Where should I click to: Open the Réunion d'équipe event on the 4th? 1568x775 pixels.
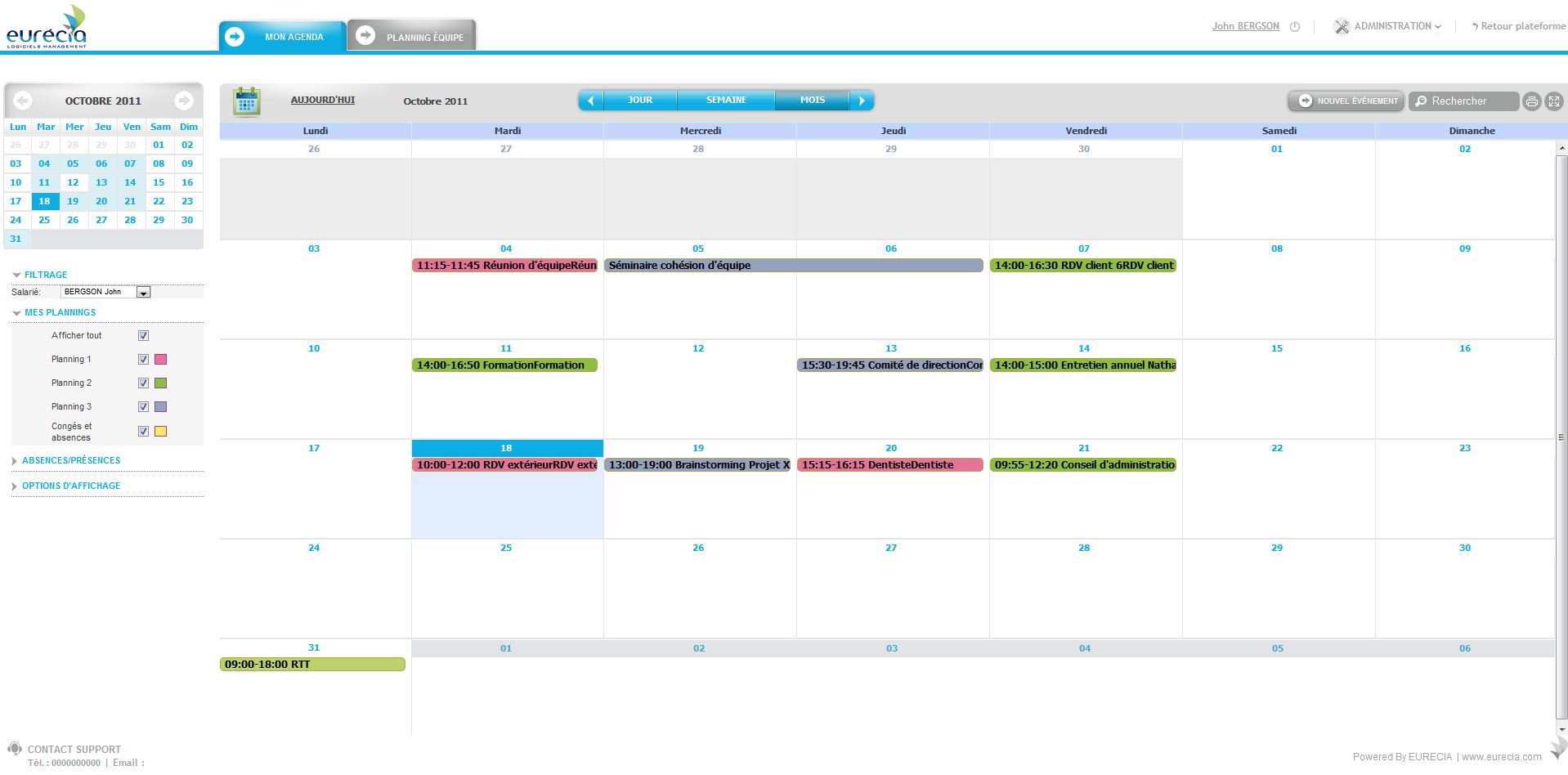coord(505,266)
